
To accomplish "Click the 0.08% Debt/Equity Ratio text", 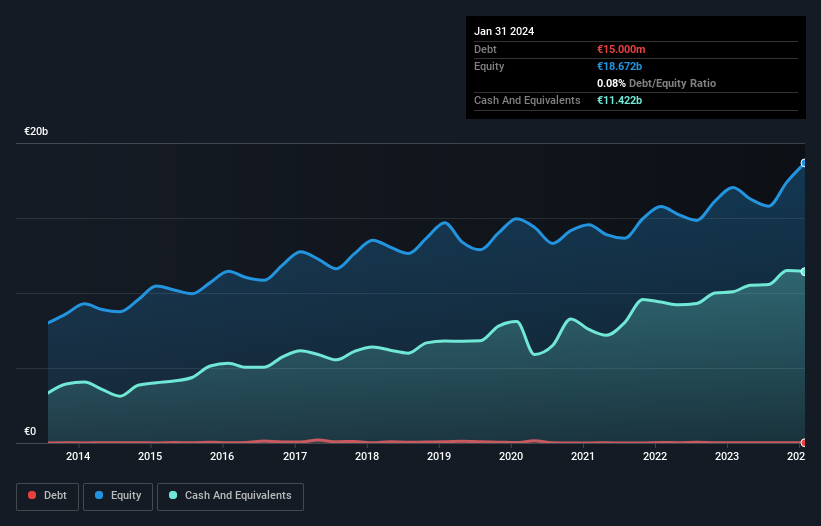I will point(656,83).
